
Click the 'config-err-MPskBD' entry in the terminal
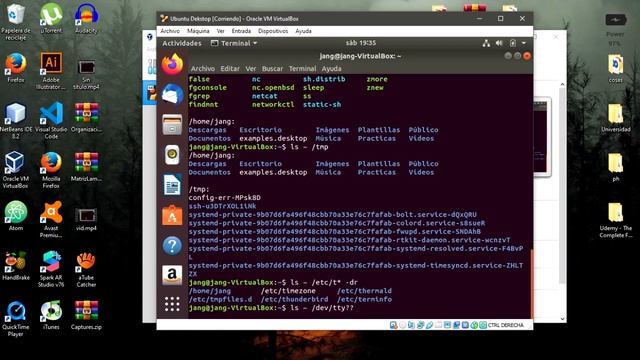click(x=224, y=198)
